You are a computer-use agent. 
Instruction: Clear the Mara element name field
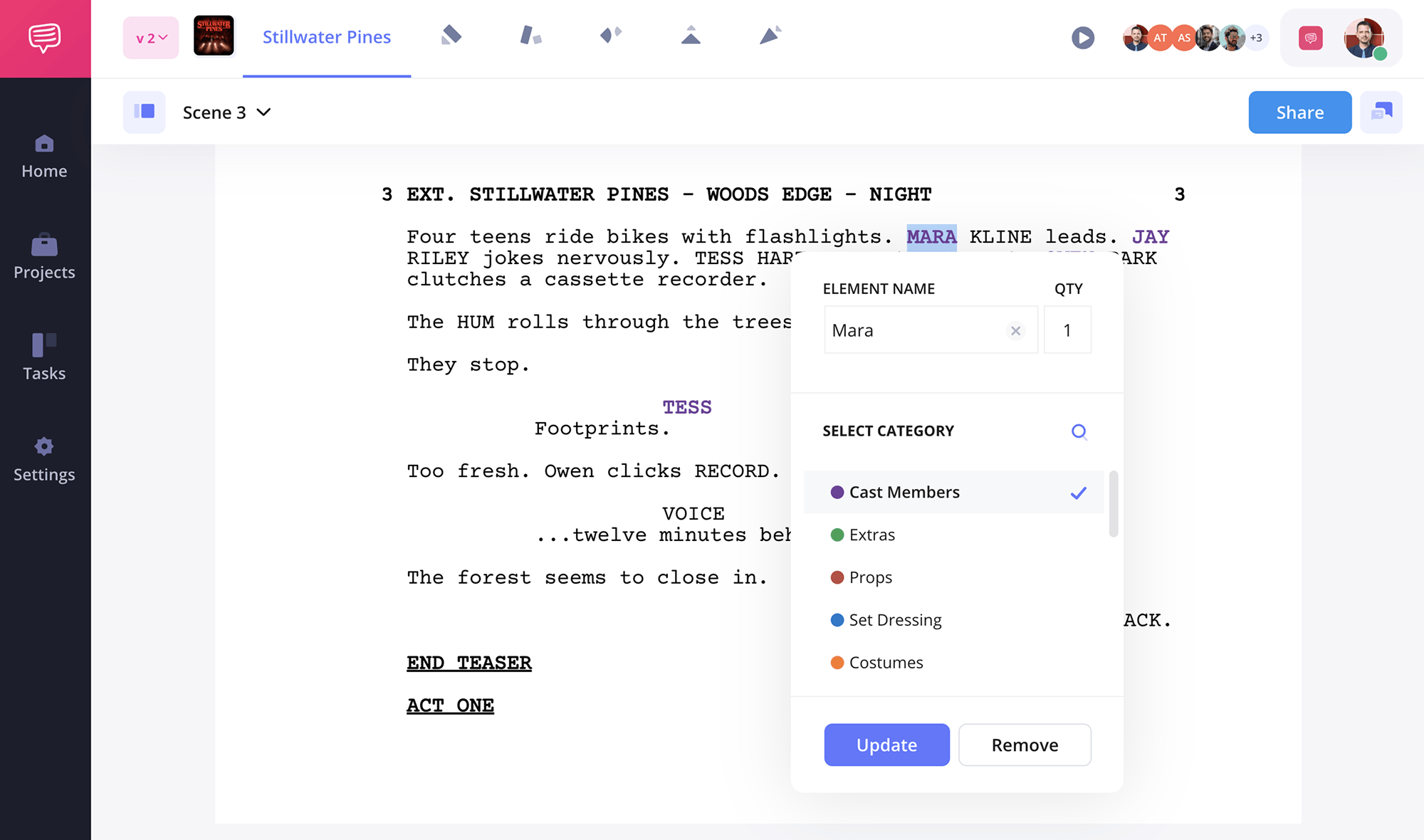(1016, 330)
